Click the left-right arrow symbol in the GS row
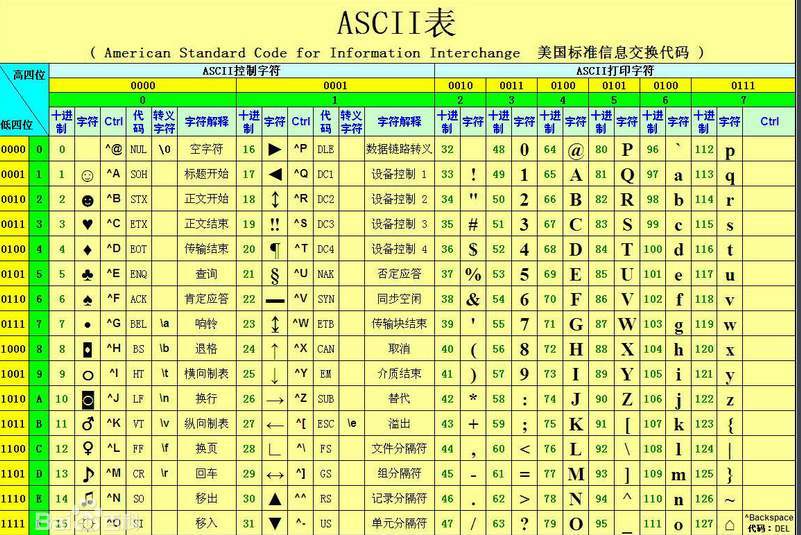This screenshot has width=801, height=535. (275, 475)
